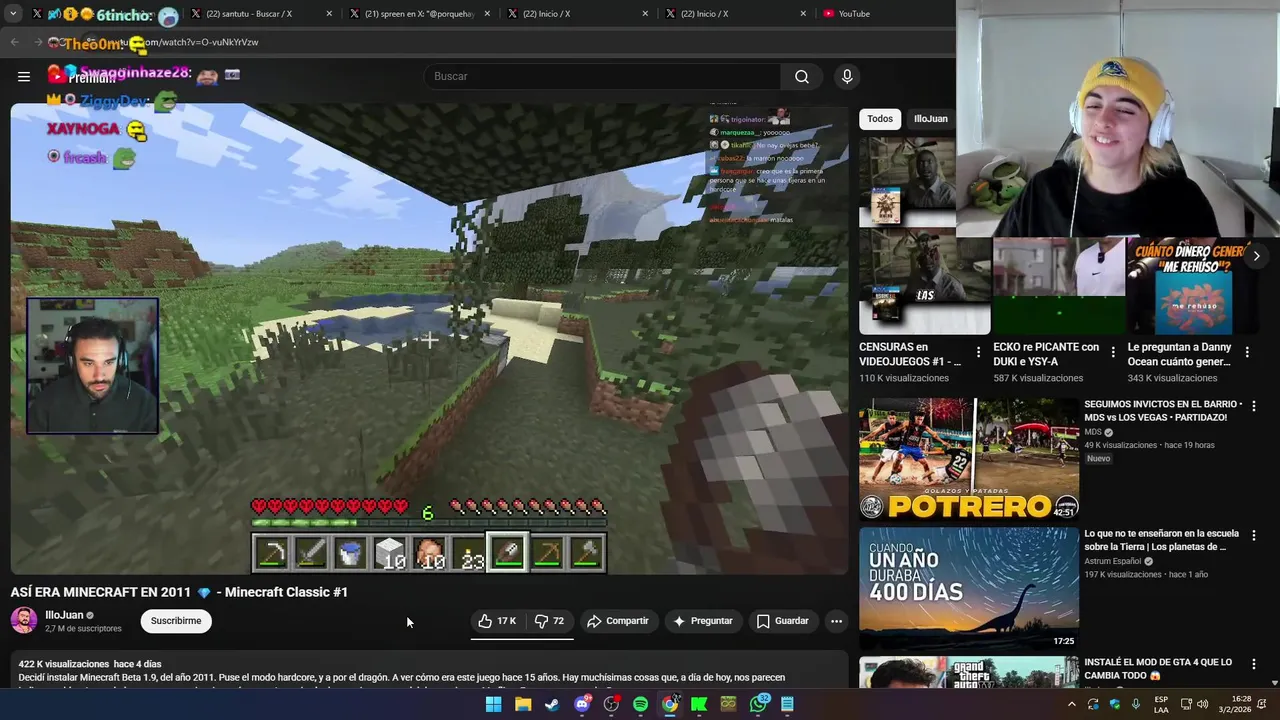Switch to spreen en X tab
This screenshot has width=1280, height=720.
tap(417, 14)
